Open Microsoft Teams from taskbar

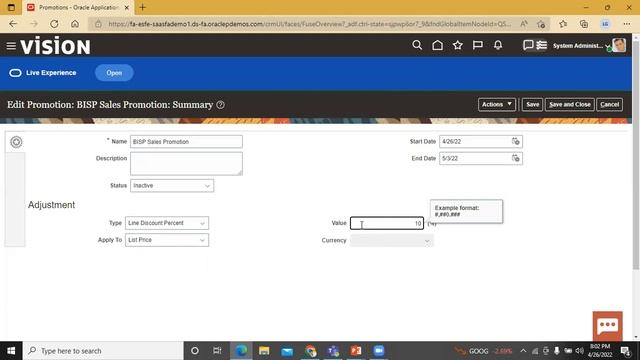click(x=333, y=351)
